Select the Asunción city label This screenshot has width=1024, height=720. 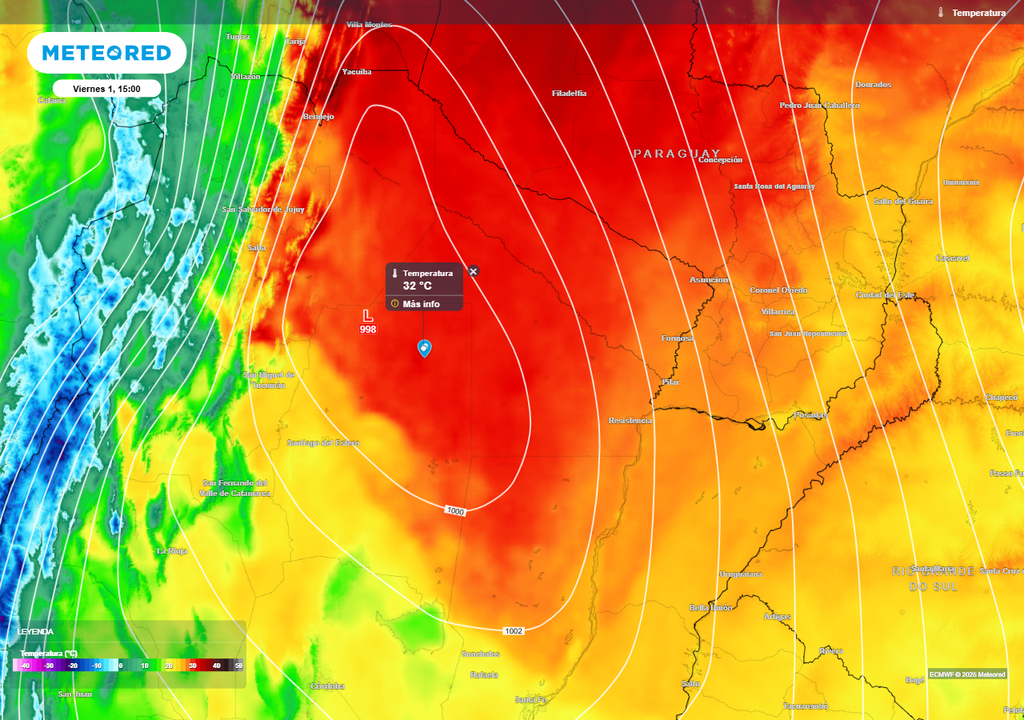coord(709,280)
